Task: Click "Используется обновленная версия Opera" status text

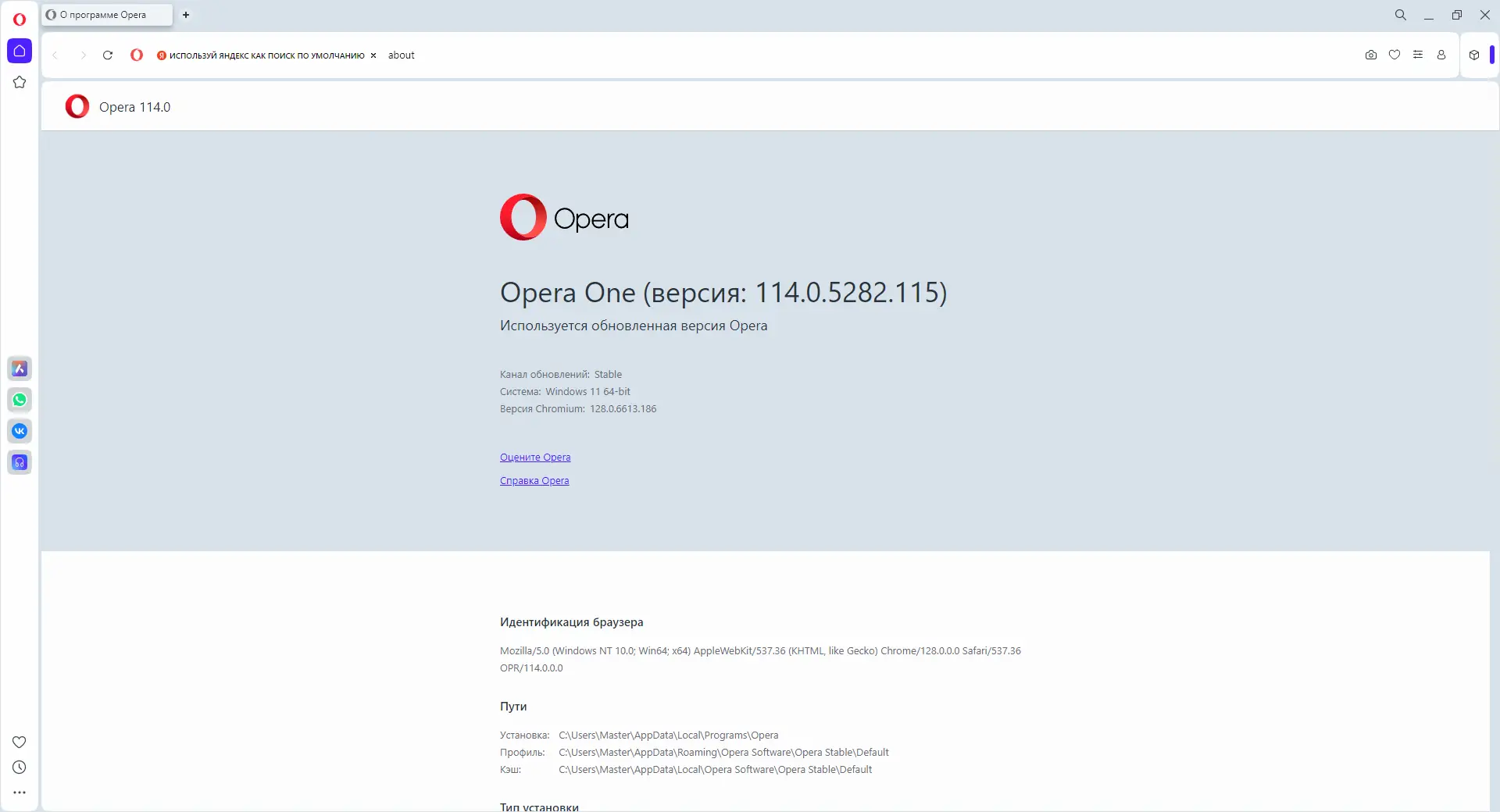Action: click(x=634, y=326)
